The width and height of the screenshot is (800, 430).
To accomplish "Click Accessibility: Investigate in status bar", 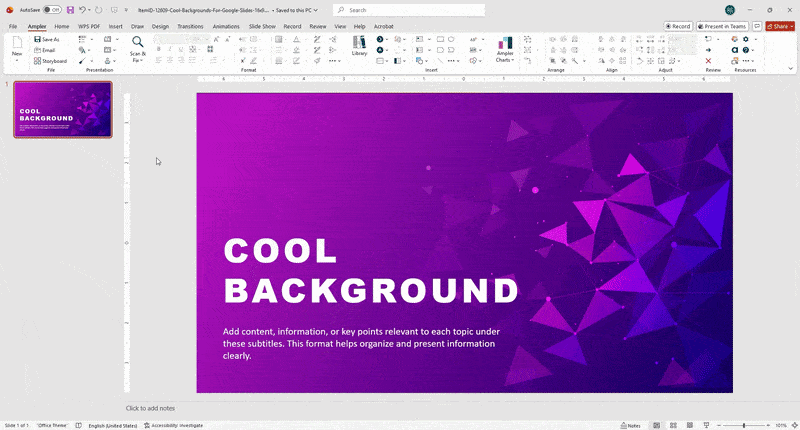I will 173,425.
